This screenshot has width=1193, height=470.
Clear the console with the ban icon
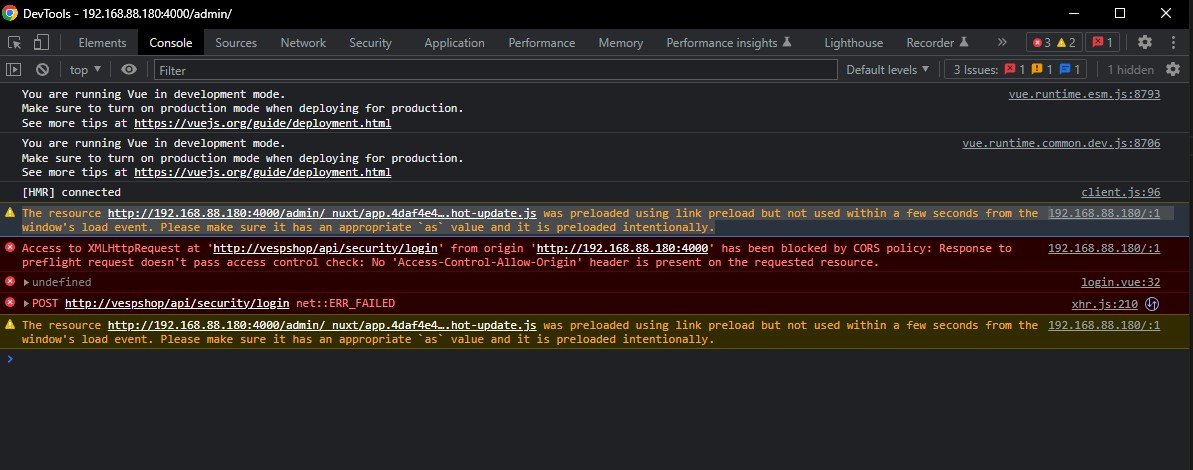tap(43, 70)
